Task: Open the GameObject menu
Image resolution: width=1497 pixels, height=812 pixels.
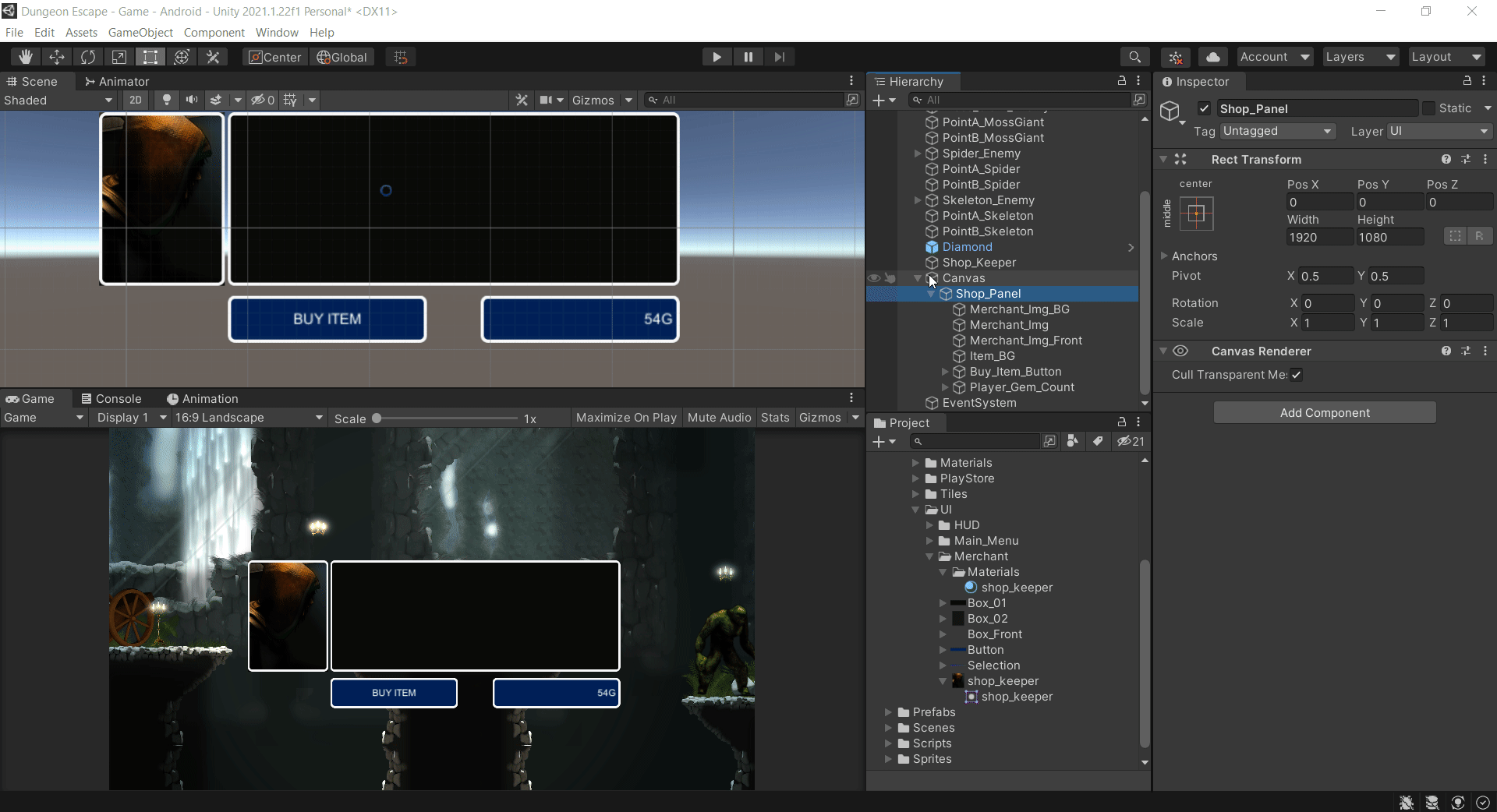Action: click(140, 32)
